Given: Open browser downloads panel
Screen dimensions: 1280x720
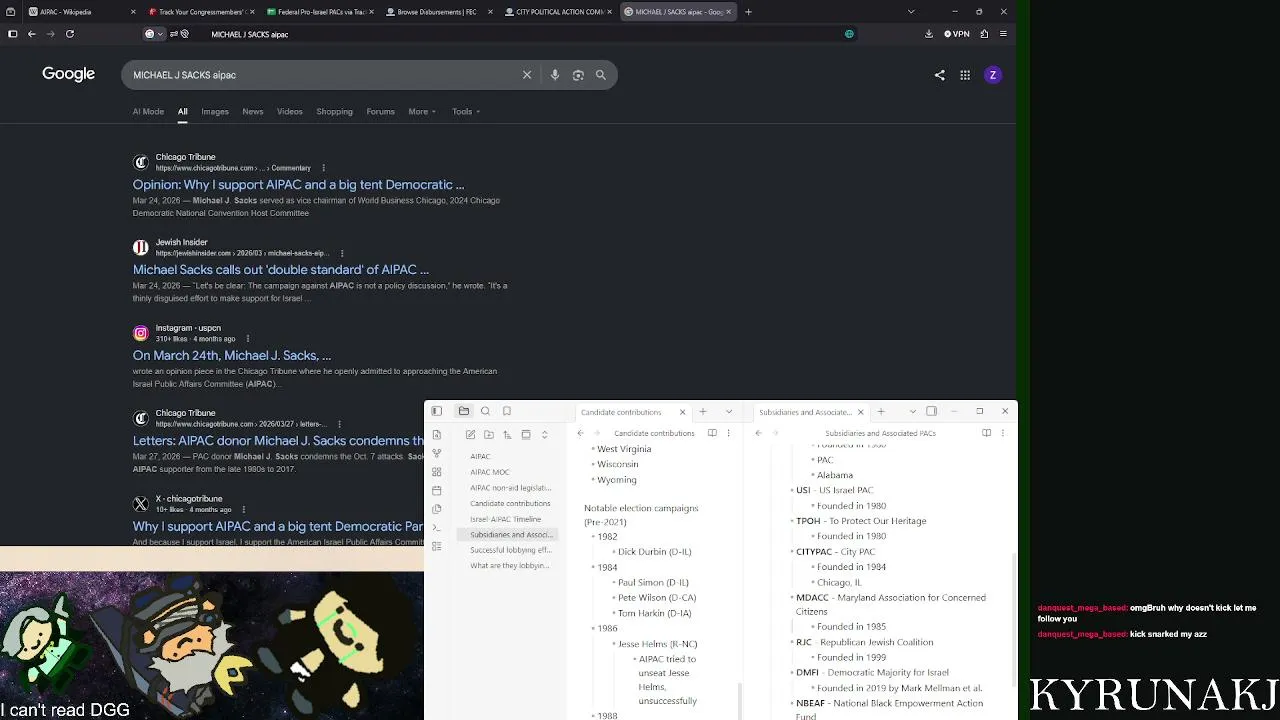Looking at the screenshot, I should (929, 34).
